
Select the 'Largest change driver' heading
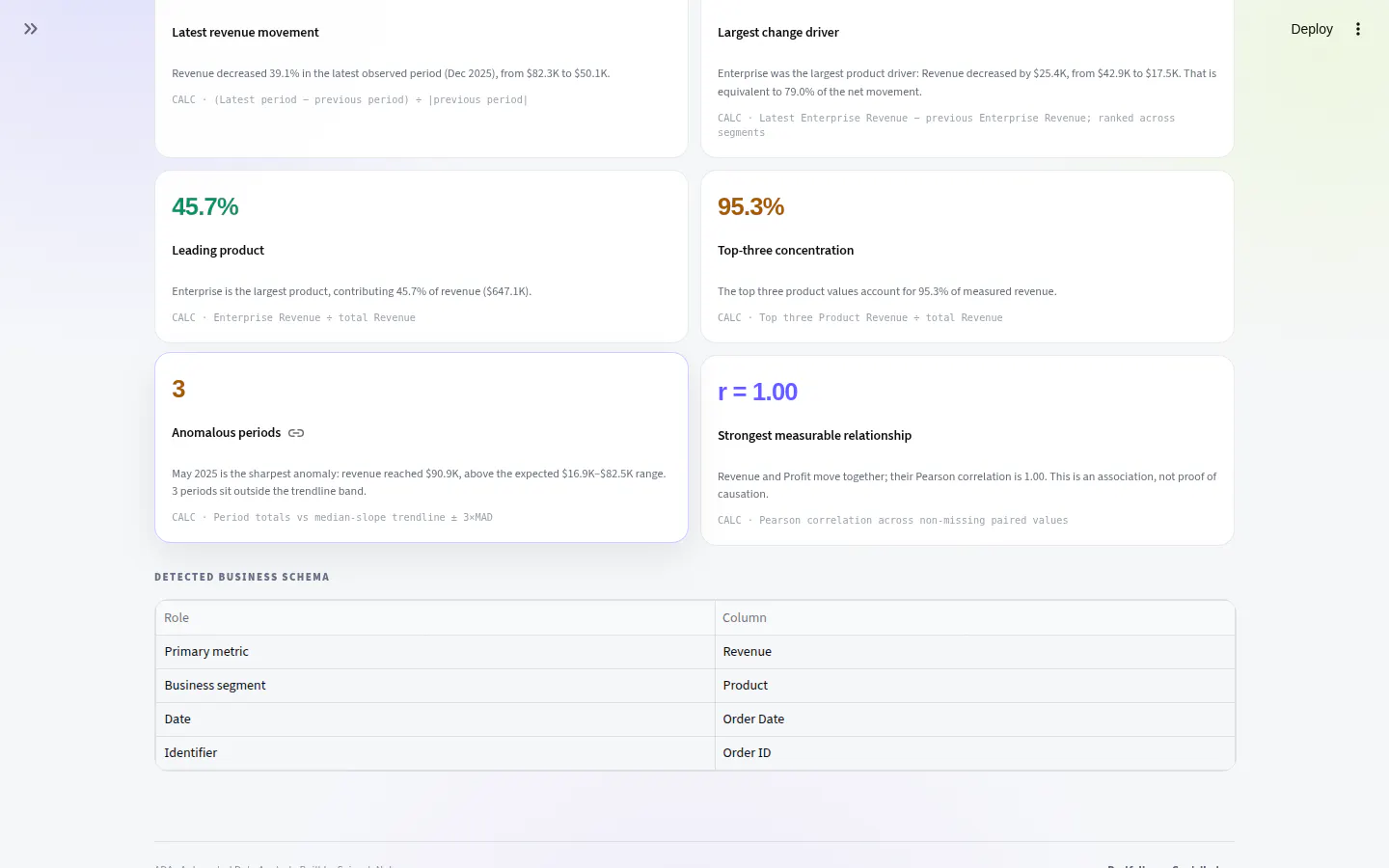[x=778, y=32]
